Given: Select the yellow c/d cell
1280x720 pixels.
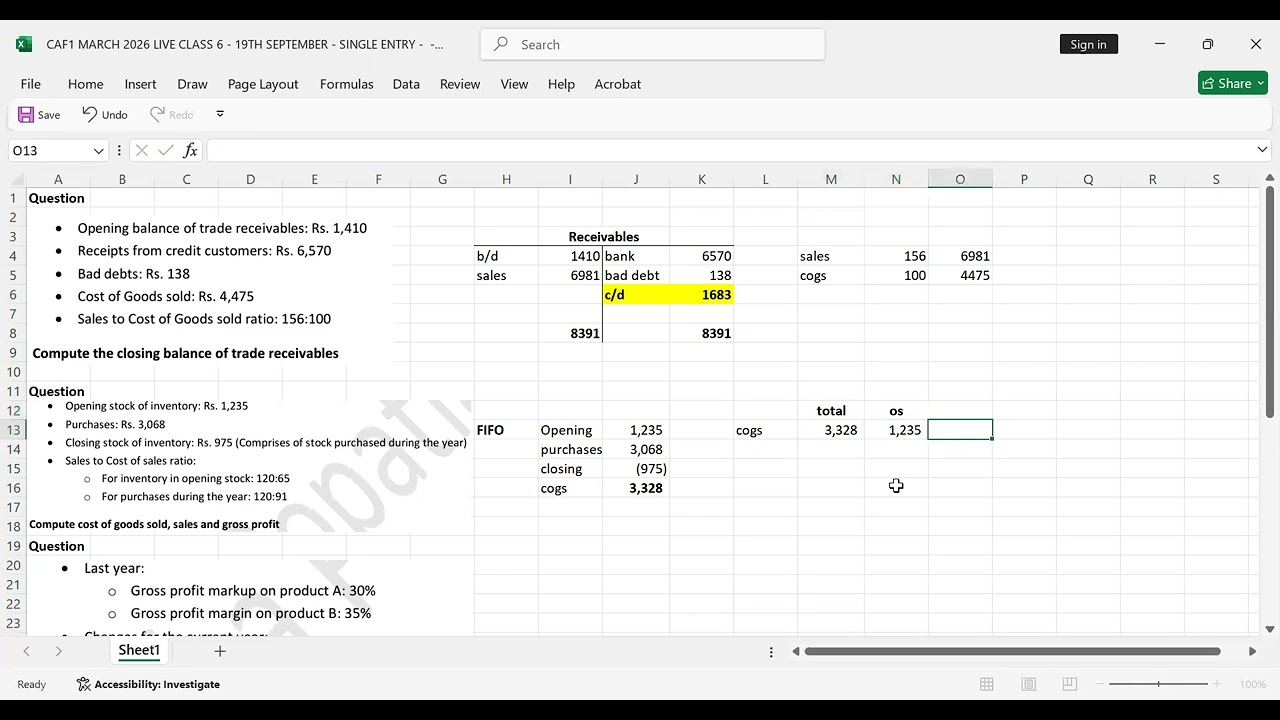Looking at the screenshot, I should pos(635,295).
